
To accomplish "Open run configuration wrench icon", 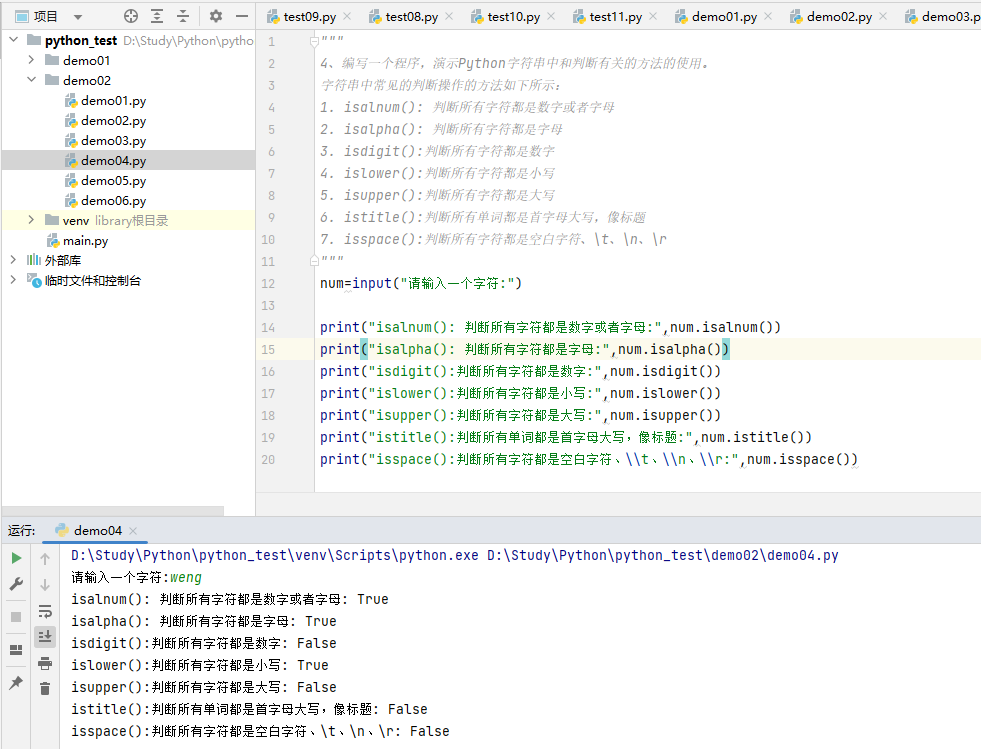I will (16, 584).
